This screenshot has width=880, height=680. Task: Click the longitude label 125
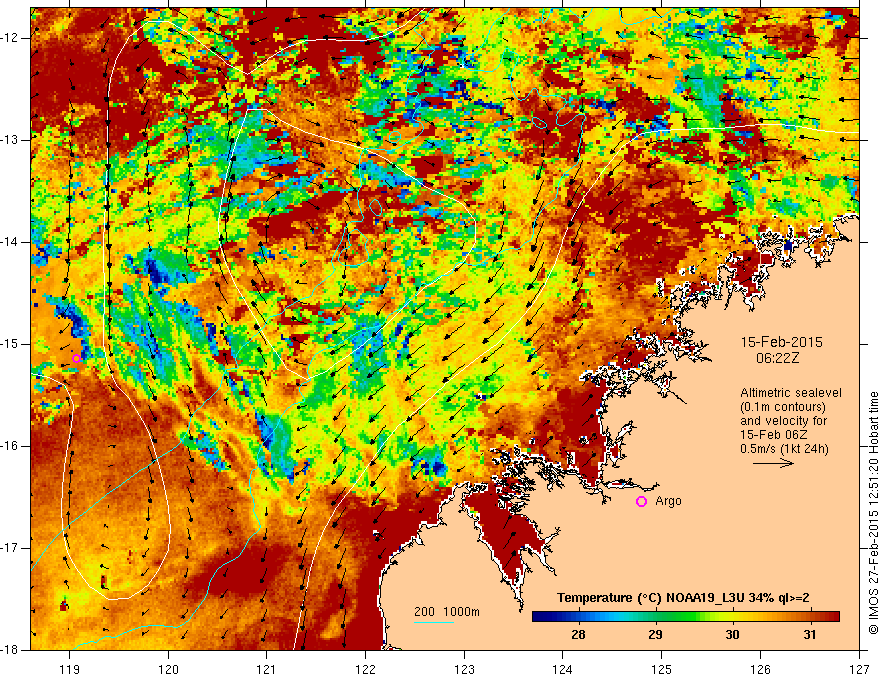(662, 669)
